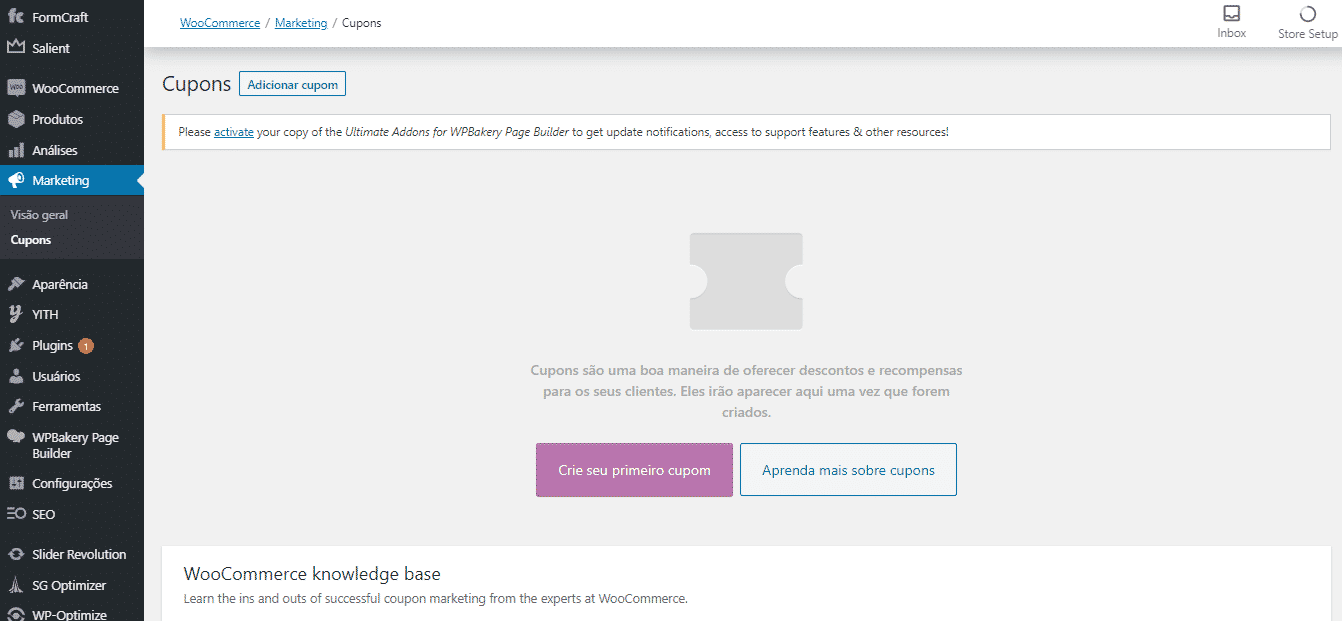
Task: Select Cupons submenu item
Action: 31,240
